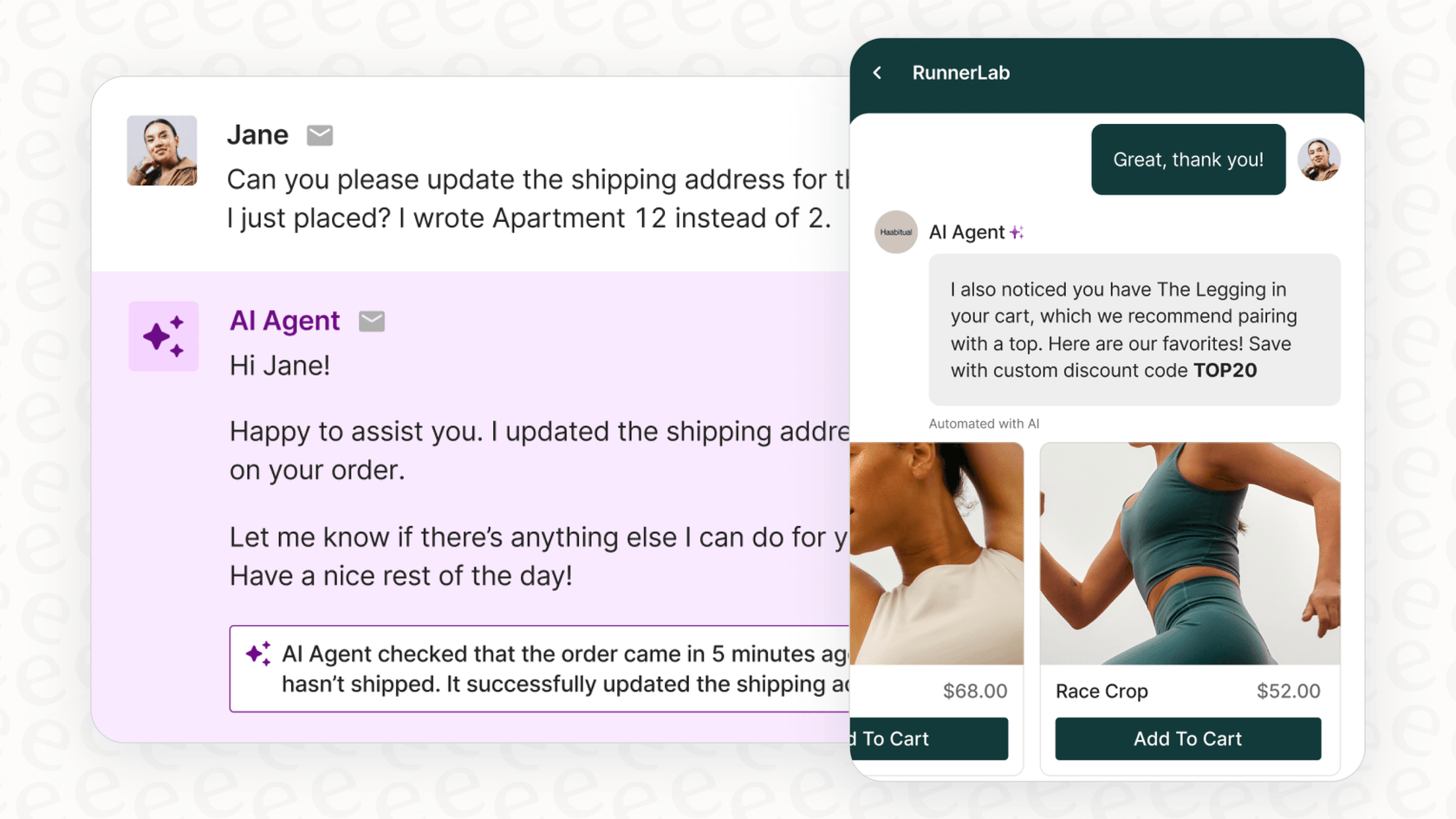Open the 'Great, thank you!' message bubble
The image size is (1456, 819).
(x=1187, y=159)
